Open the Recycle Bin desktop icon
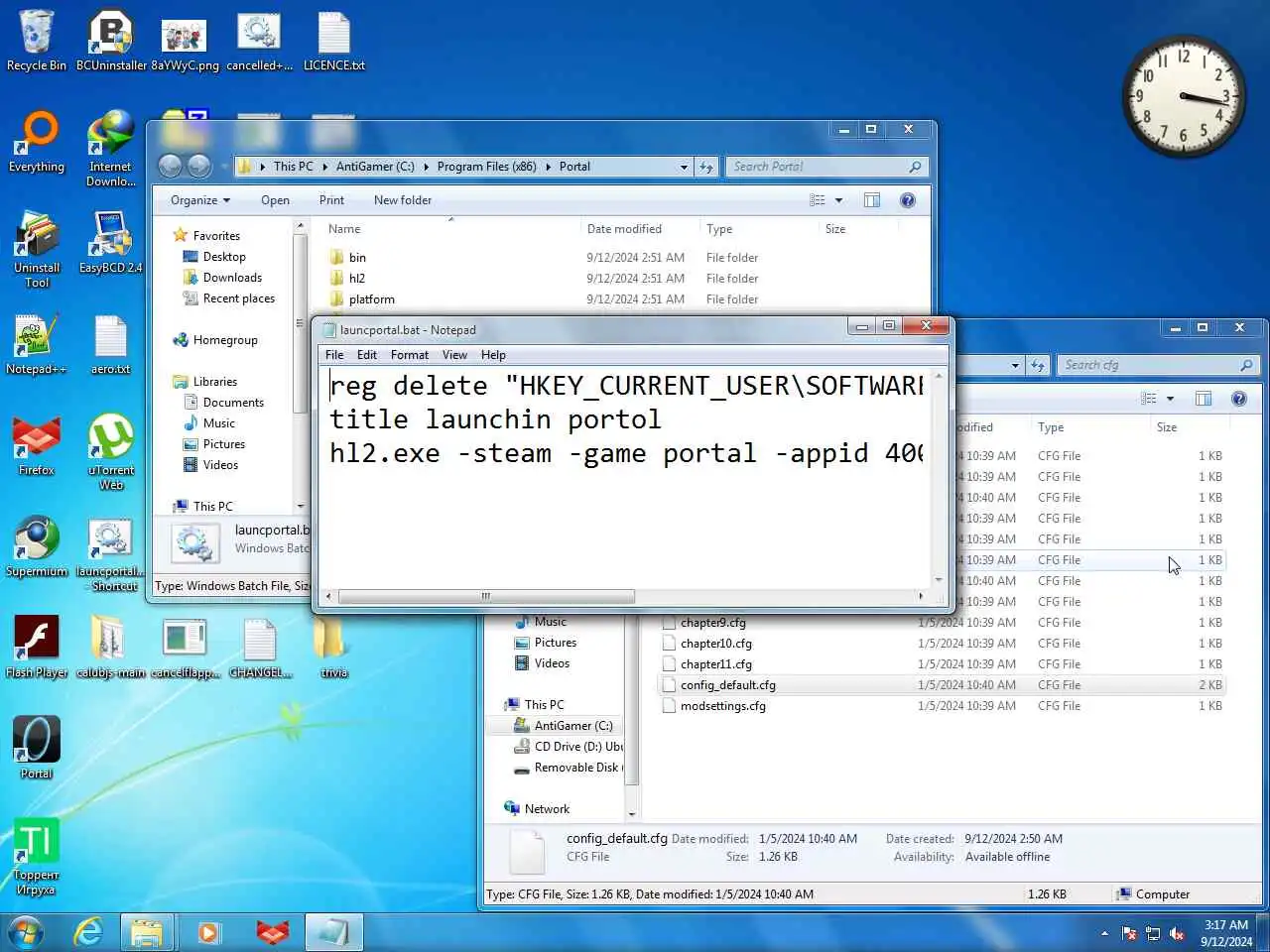This screenshot has width=1270, height=952. pyautogui.click(x=37, y=41)
